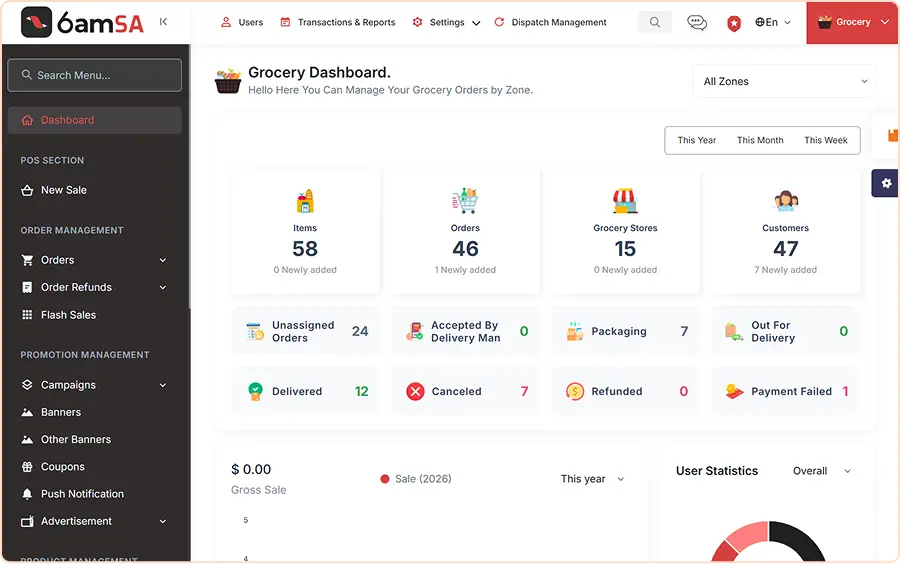Click the Accepted By Delivery Man icon
Image resolution: width=900 pixels, height=564 pixels.
coord(415,332)
